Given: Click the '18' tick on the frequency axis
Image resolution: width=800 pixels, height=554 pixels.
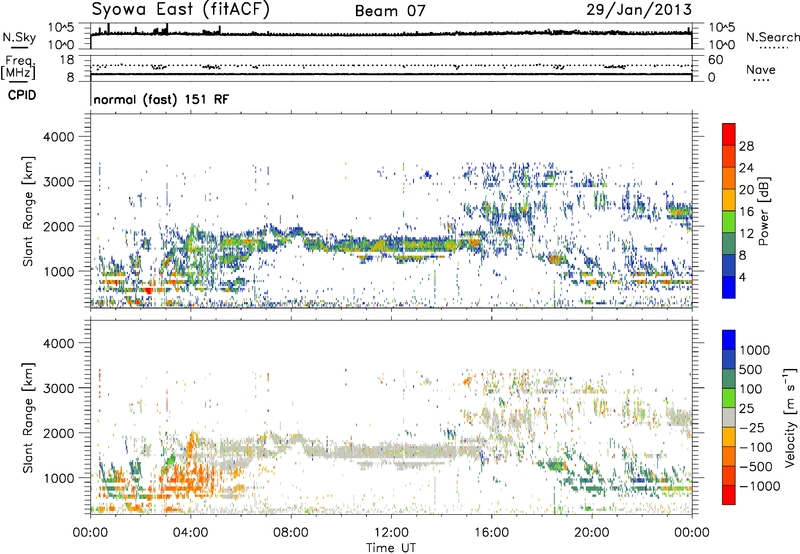Looking at the screenshot, I should click(67, 60).
